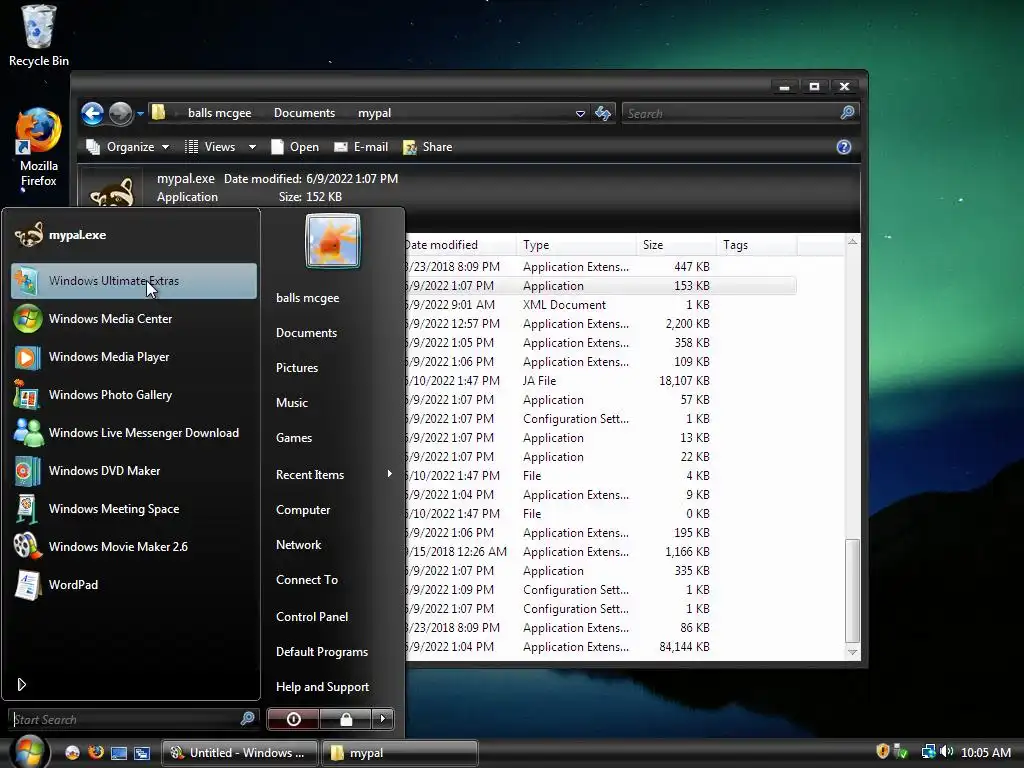Viewport: 1024px width, 768px height.
Task: Click the file list vertical scrollbar thumb
Action: coord(852,590)
